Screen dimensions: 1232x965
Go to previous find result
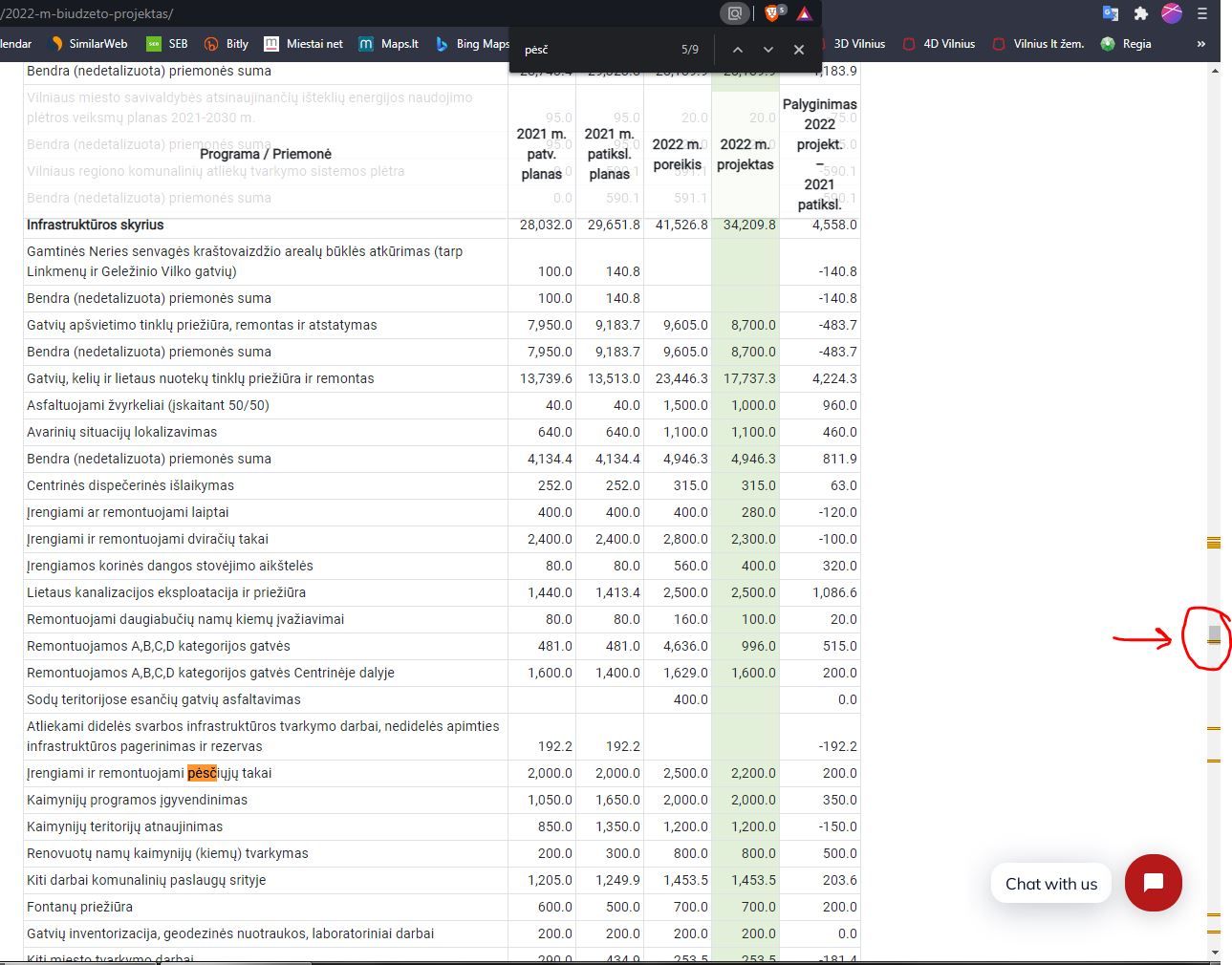pos(737,50)
